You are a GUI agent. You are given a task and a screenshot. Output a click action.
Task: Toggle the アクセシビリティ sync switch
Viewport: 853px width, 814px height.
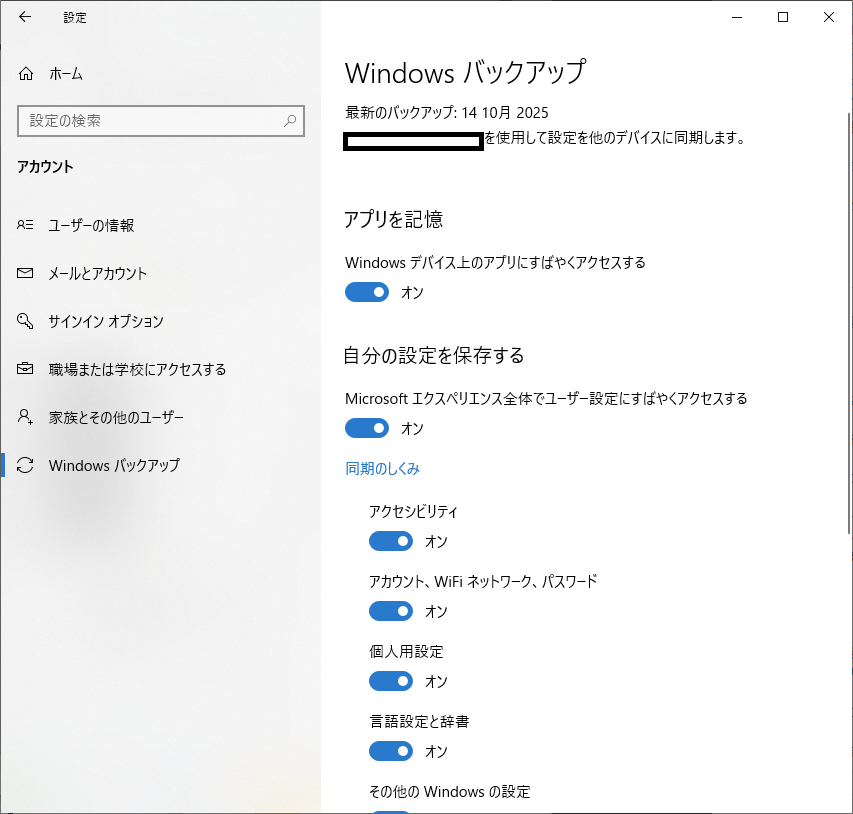coord(391,541)
